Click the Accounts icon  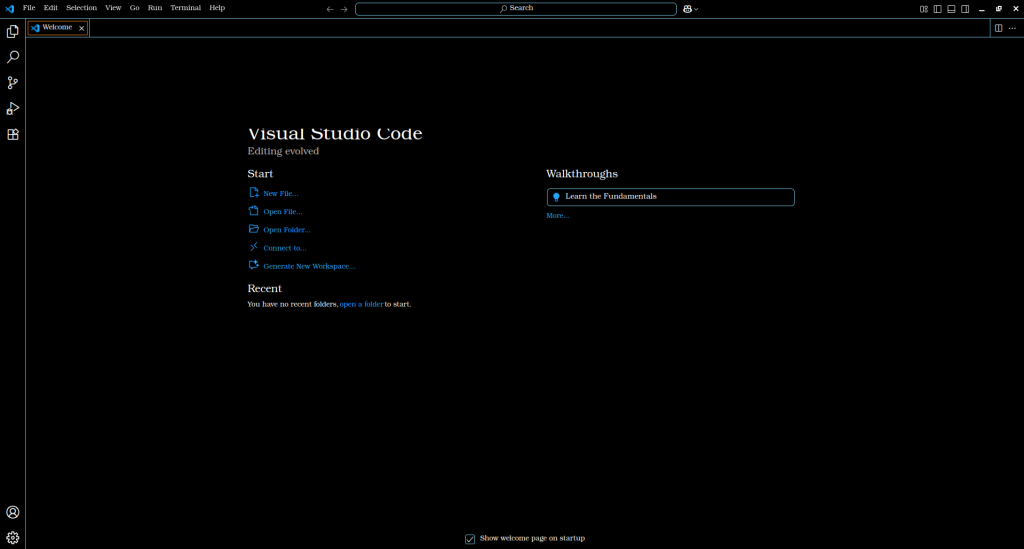tap(13, 512)
